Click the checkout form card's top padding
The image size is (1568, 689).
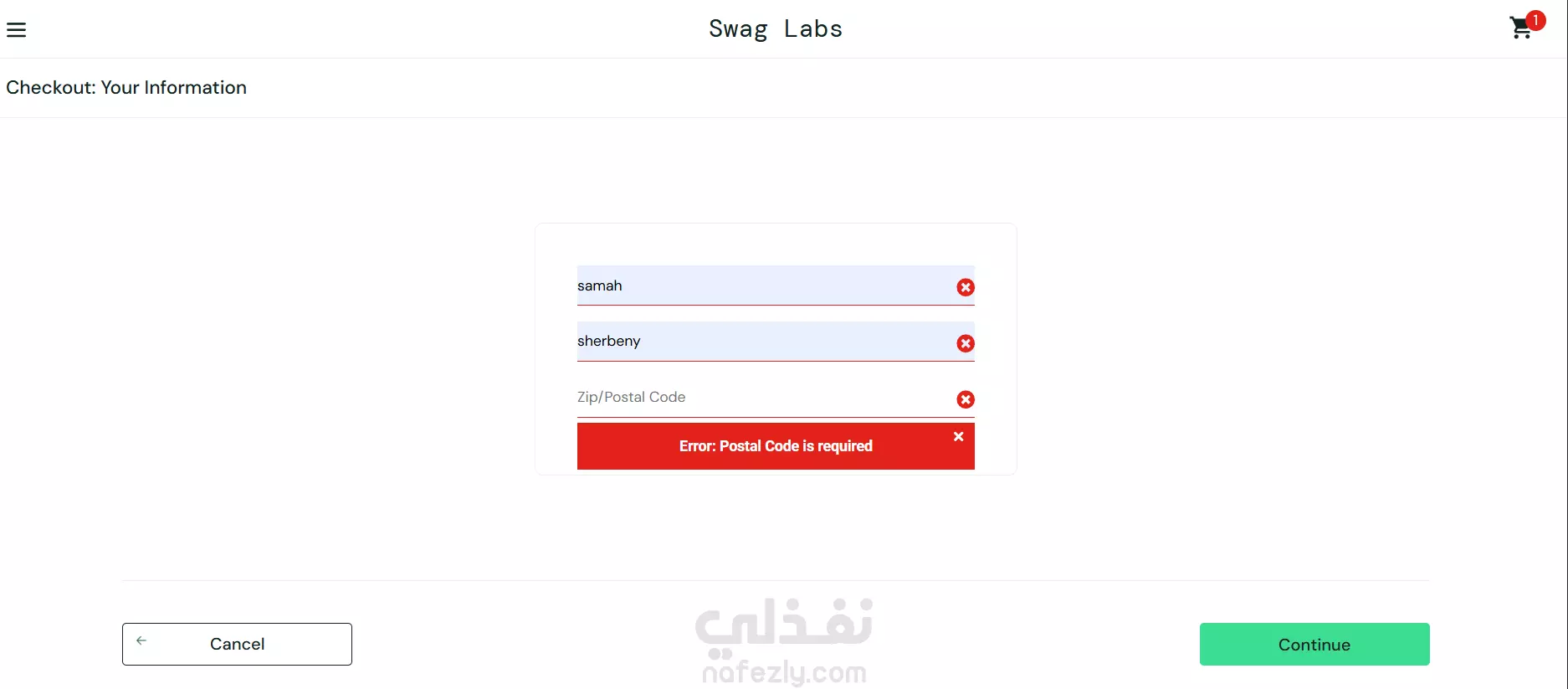coord(776,244)
